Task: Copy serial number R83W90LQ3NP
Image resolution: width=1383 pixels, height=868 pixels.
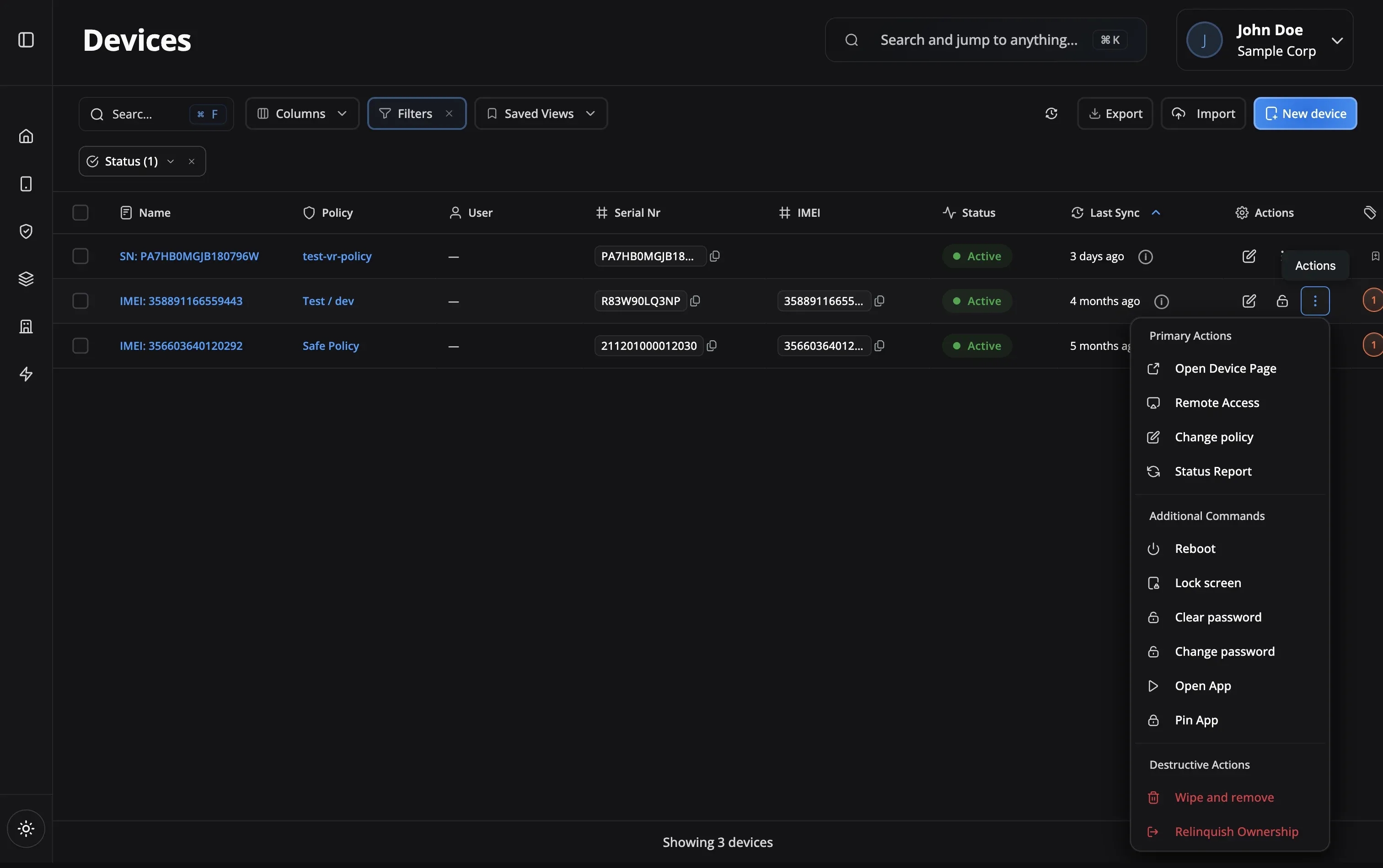Action: [x=695, y=301]
